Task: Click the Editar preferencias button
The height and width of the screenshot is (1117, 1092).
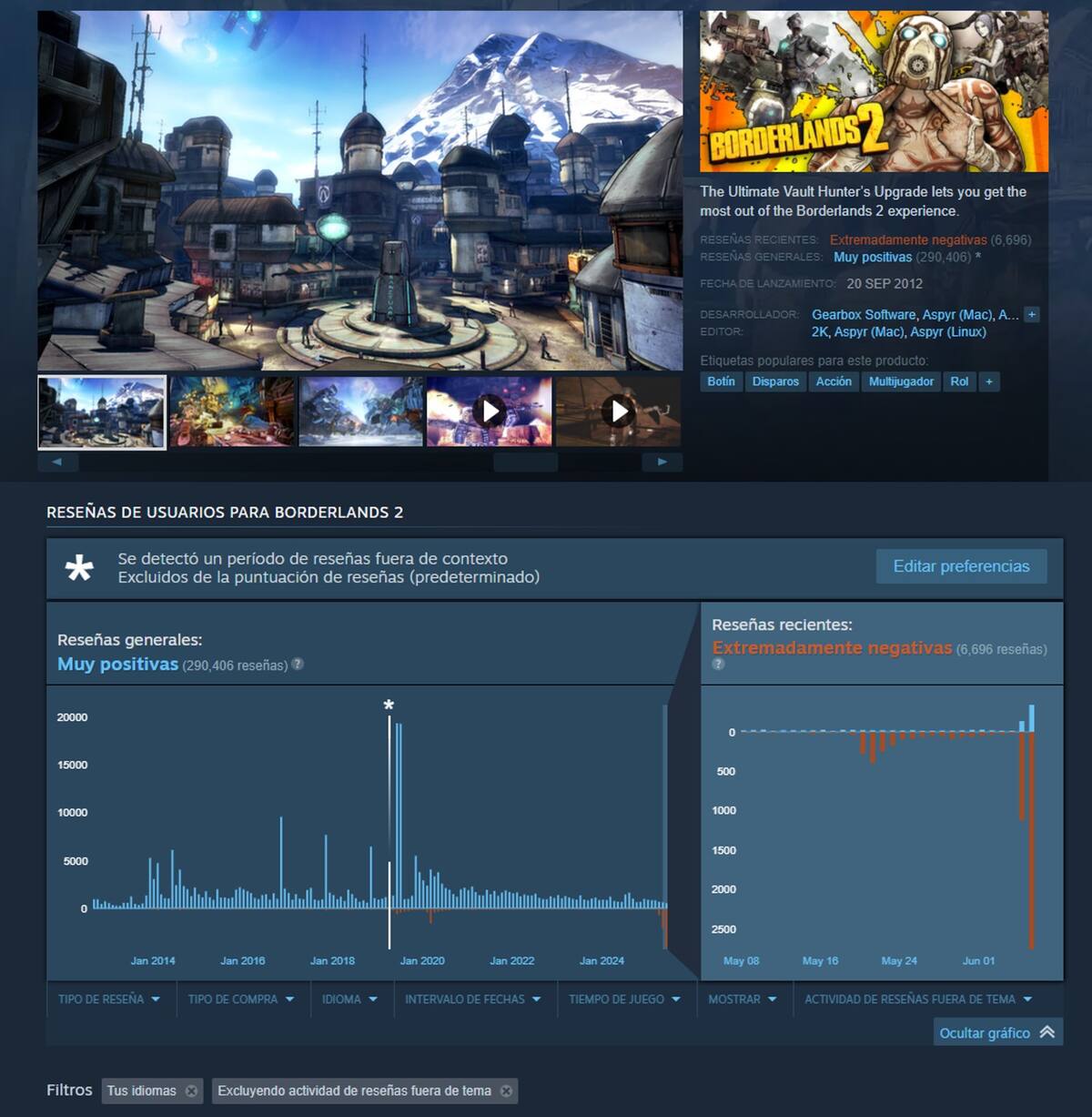Action: (961, 566)
